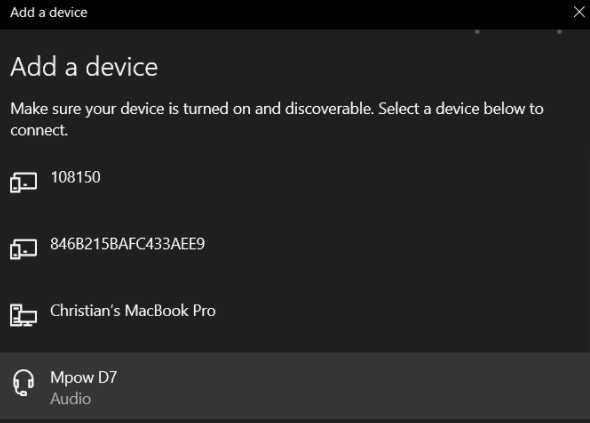590x423 pixels.
Task: Click the device icon beside 108150
Action: click(23, 182)
